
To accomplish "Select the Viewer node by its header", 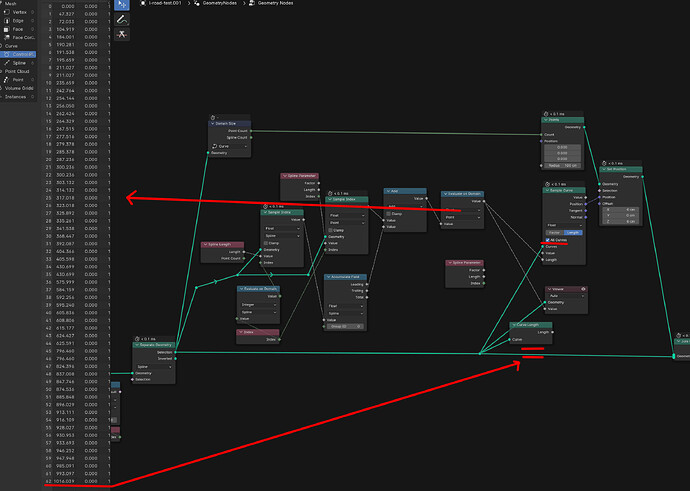I will [566, 289].
